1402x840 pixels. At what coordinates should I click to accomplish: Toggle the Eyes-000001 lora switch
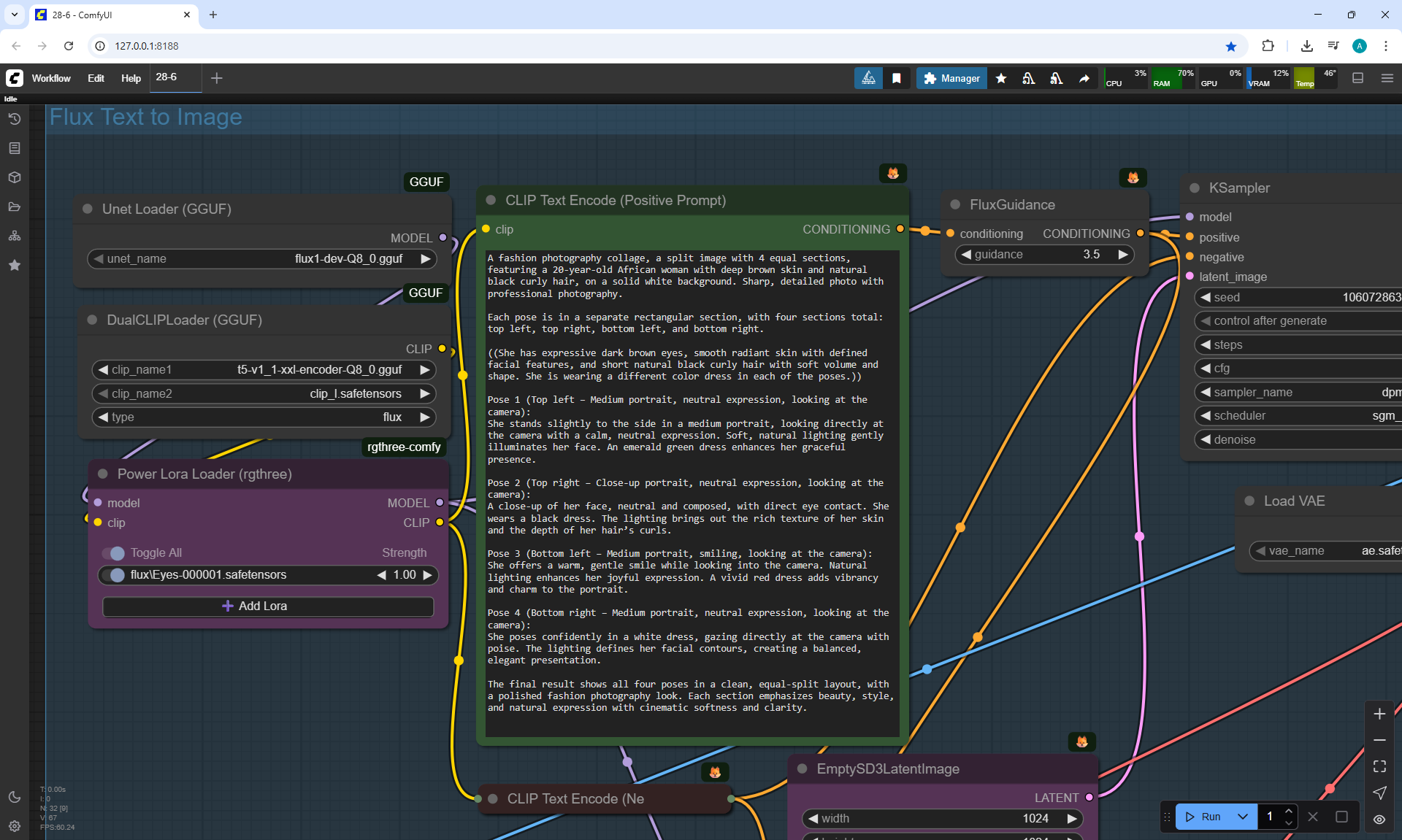114,575
